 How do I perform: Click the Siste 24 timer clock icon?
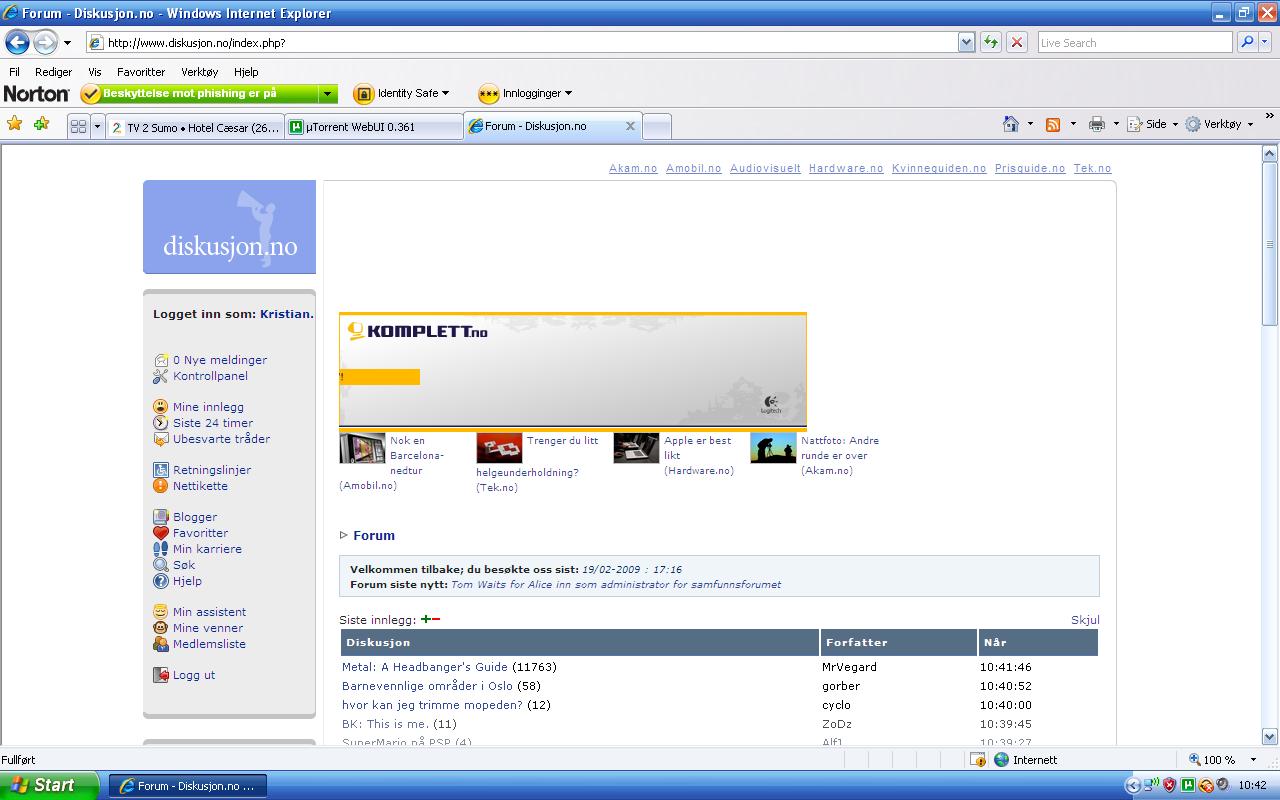[x=161, y=423]
